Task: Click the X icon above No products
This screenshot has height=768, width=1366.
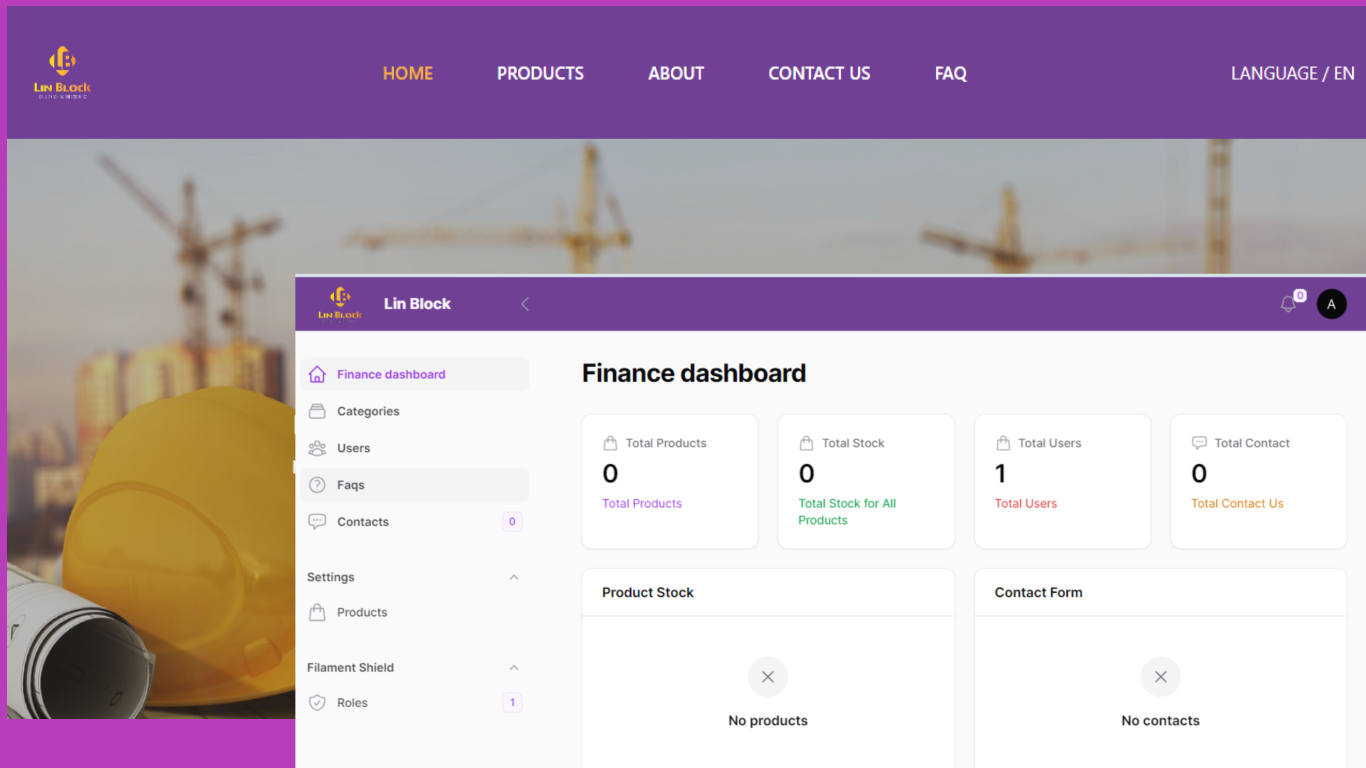Action: (768, 677)
